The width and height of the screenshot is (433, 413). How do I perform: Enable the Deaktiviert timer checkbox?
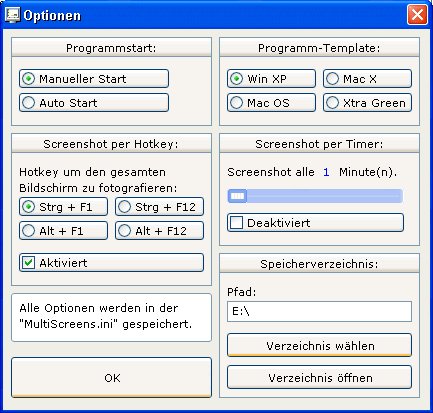315,223
